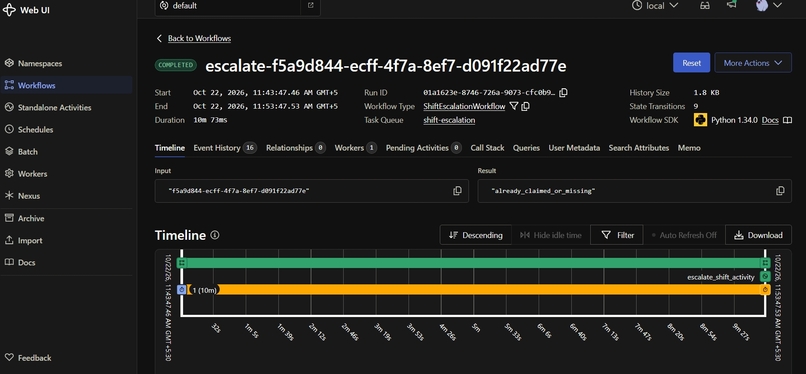806x374 pixels.
Task: Open the SDK Docs link
Action: coord(770,120)
